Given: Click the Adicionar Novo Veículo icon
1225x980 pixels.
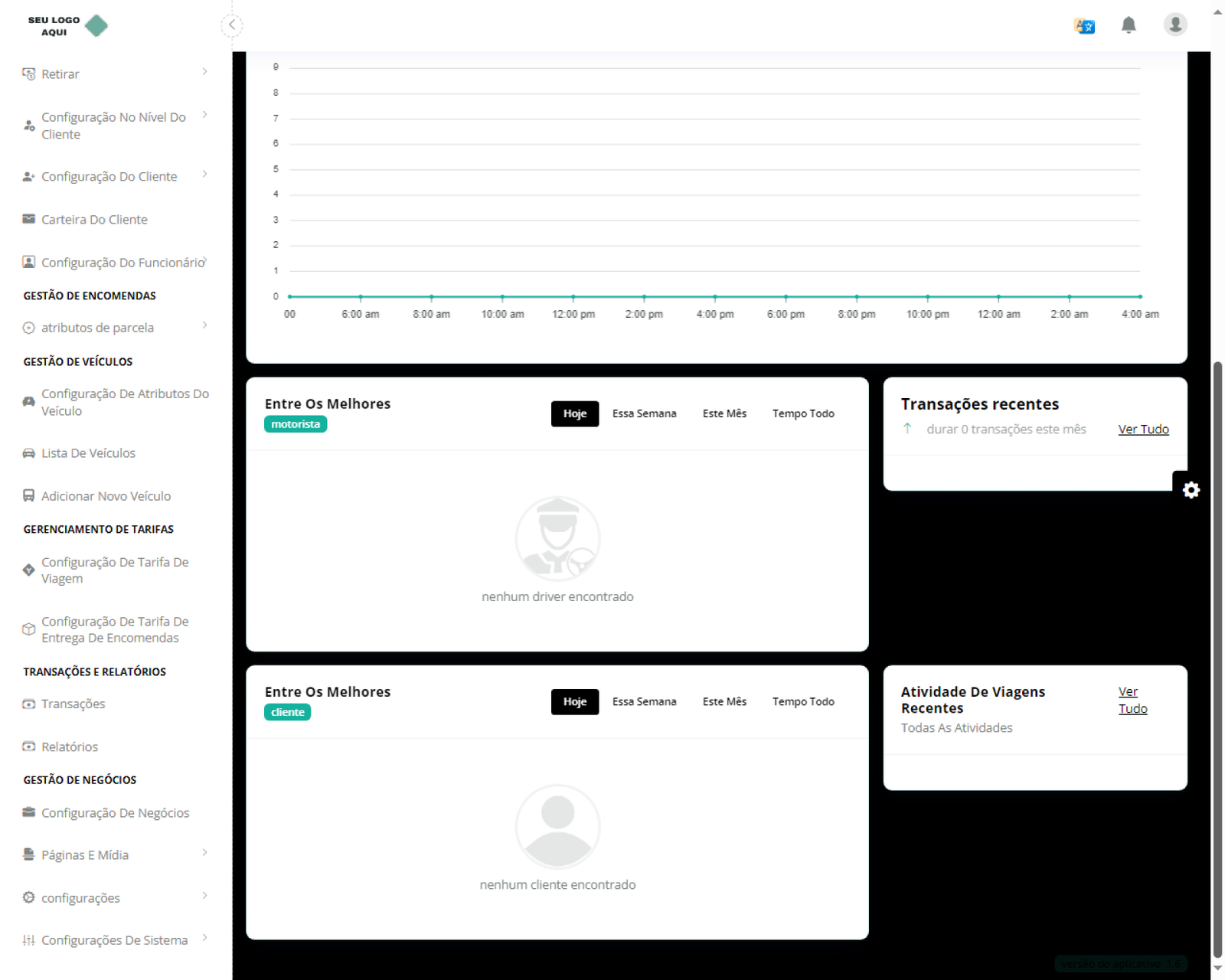Looking at the screenshot, I should [x=29, y=496].
